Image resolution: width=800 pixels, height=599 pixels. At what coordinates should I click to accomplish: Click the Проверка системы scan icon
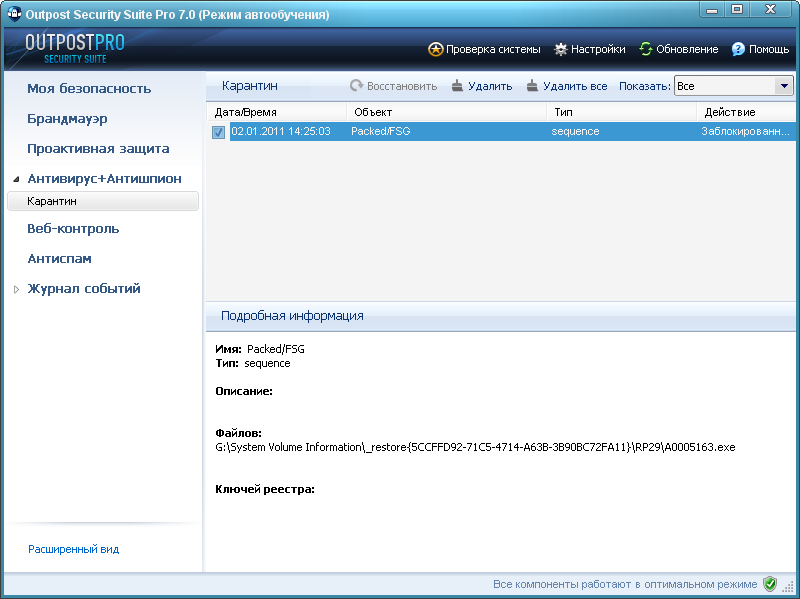click(x=435, y=49)
